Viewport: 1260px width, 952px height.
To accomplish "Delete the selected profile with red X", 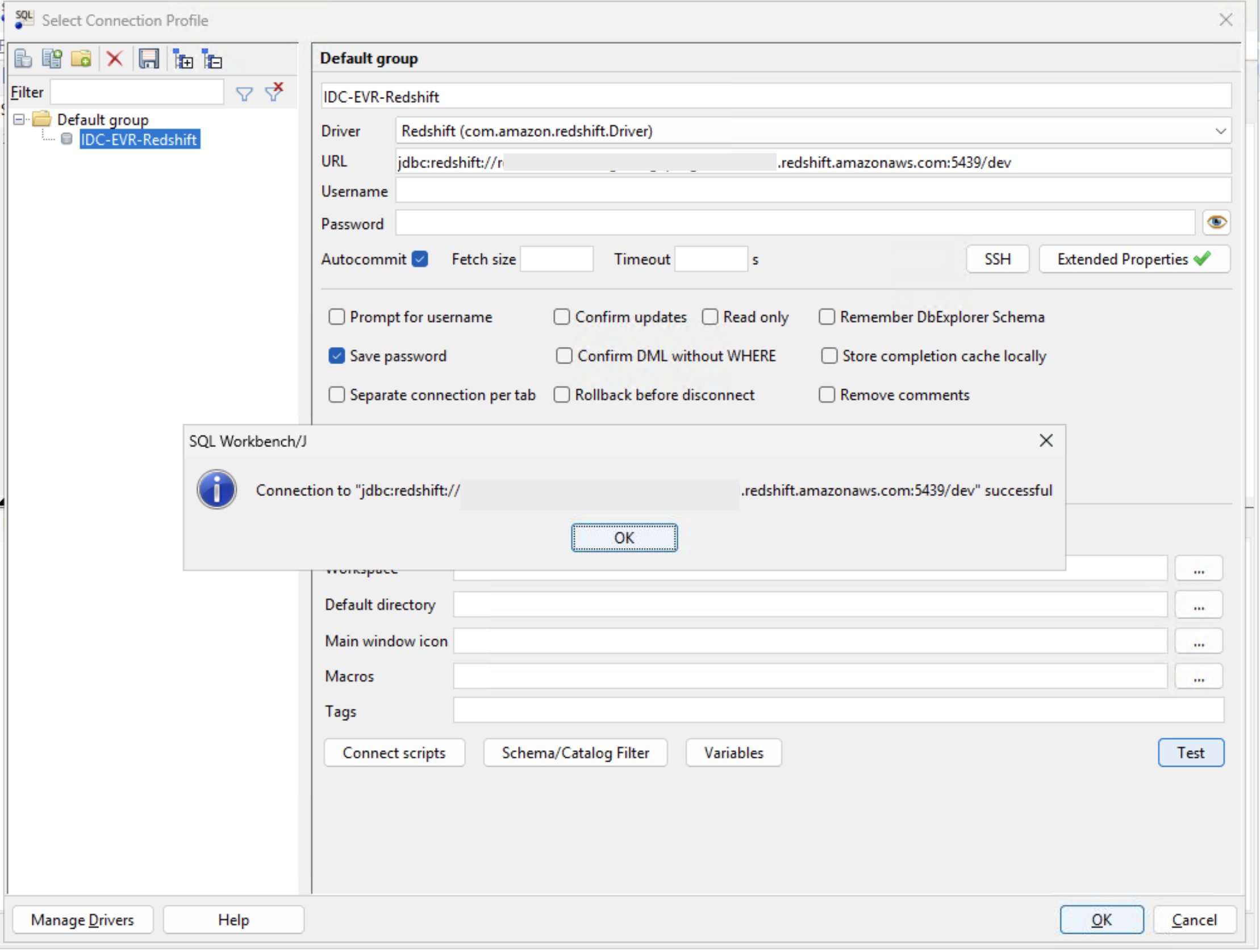I will click(x=115, y=59).
